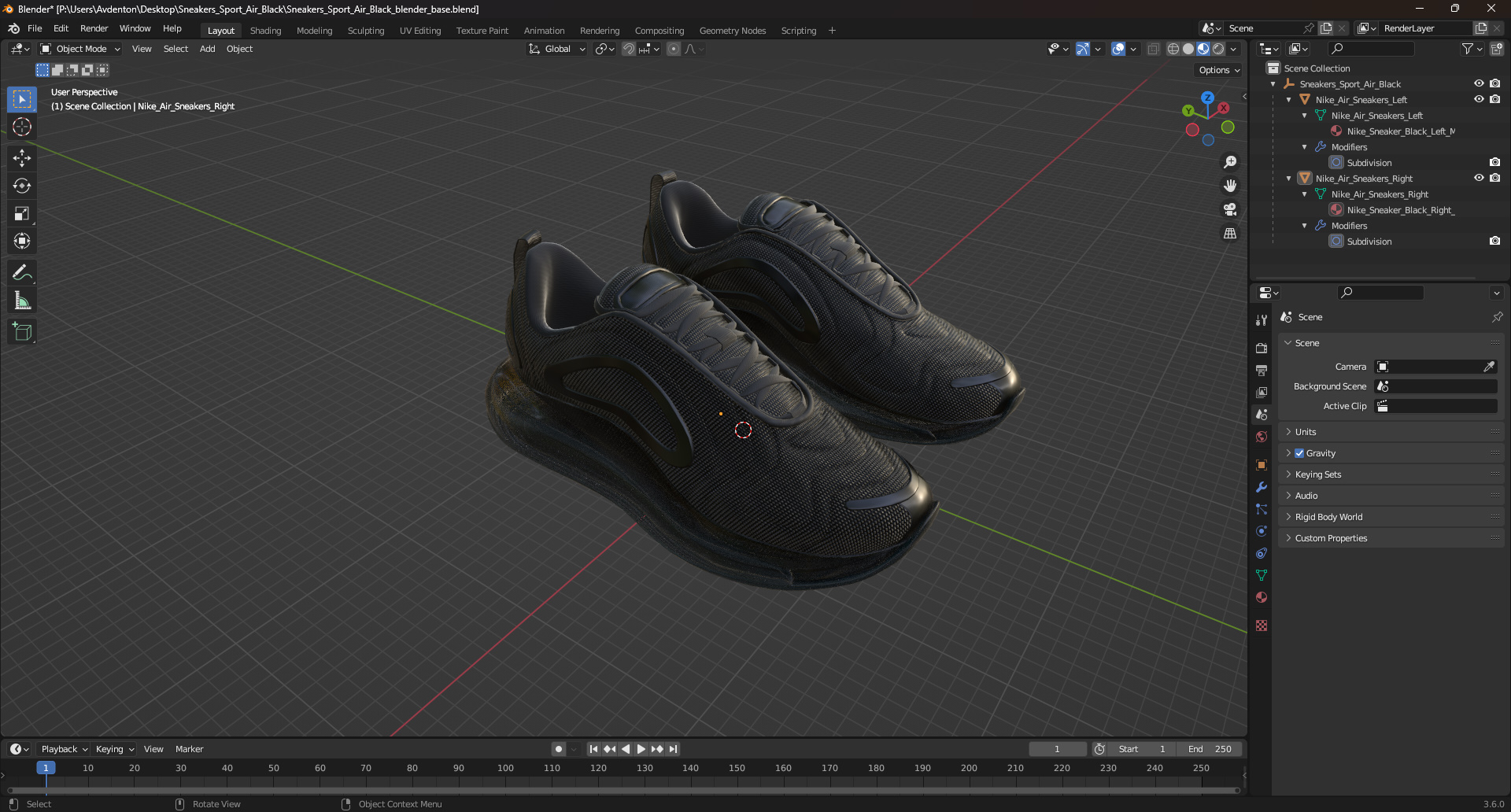Click the viewport zoom magnifier icon

(1229, 162)
